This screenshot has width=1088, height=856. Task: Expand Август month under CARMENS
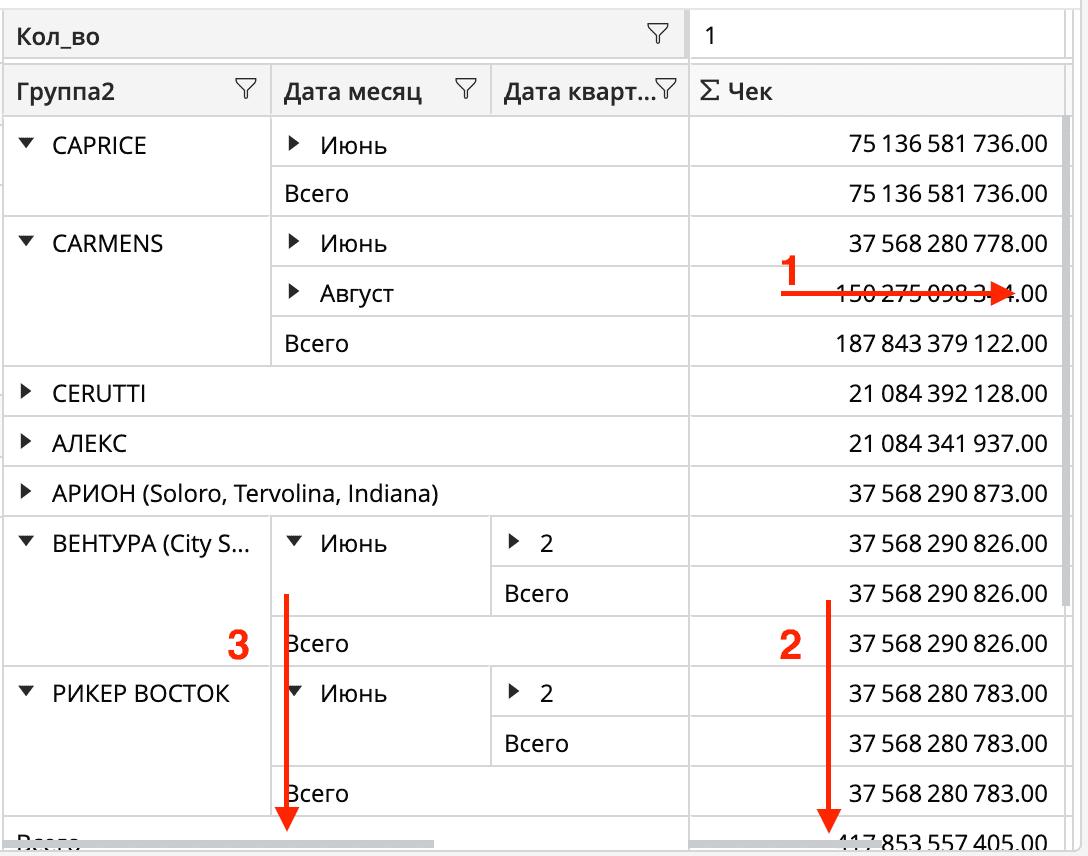[x=294, y=293]
